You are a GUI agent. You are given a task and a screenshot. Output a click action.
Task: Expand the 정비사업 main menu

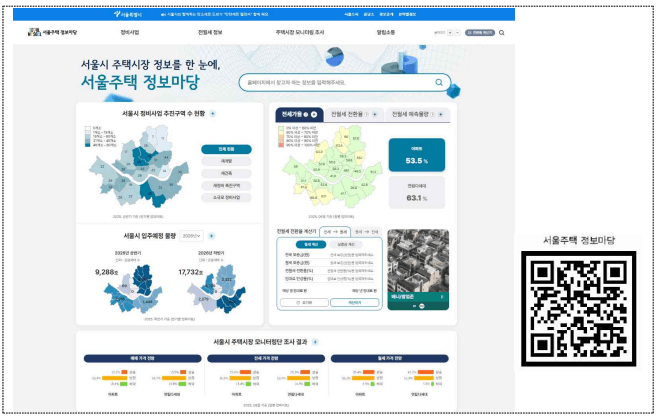point(130,33)
